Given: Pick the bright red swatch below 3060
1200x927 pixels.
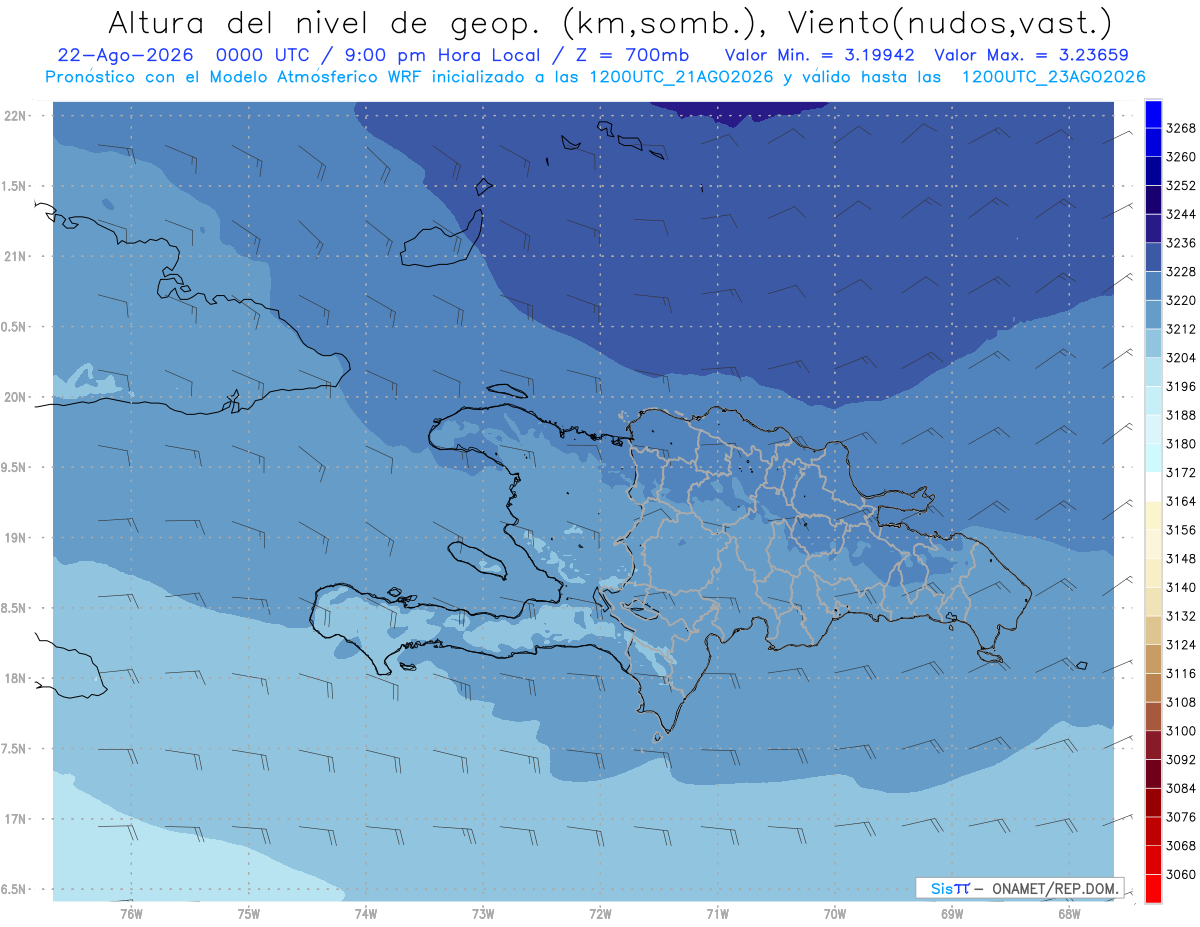Looking at the screenshot, I should tap(1152, 888).
